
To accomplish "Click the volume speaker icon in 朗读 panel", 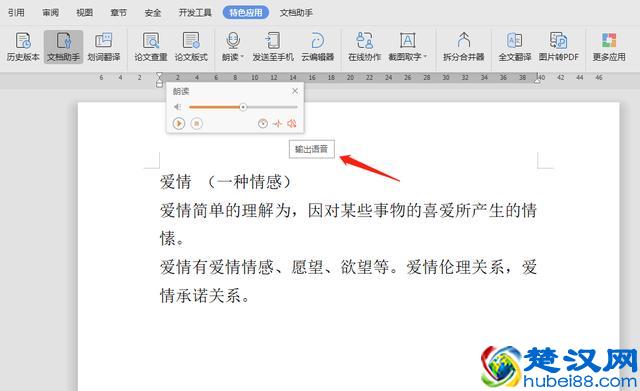I will click(x=178, y=107).
